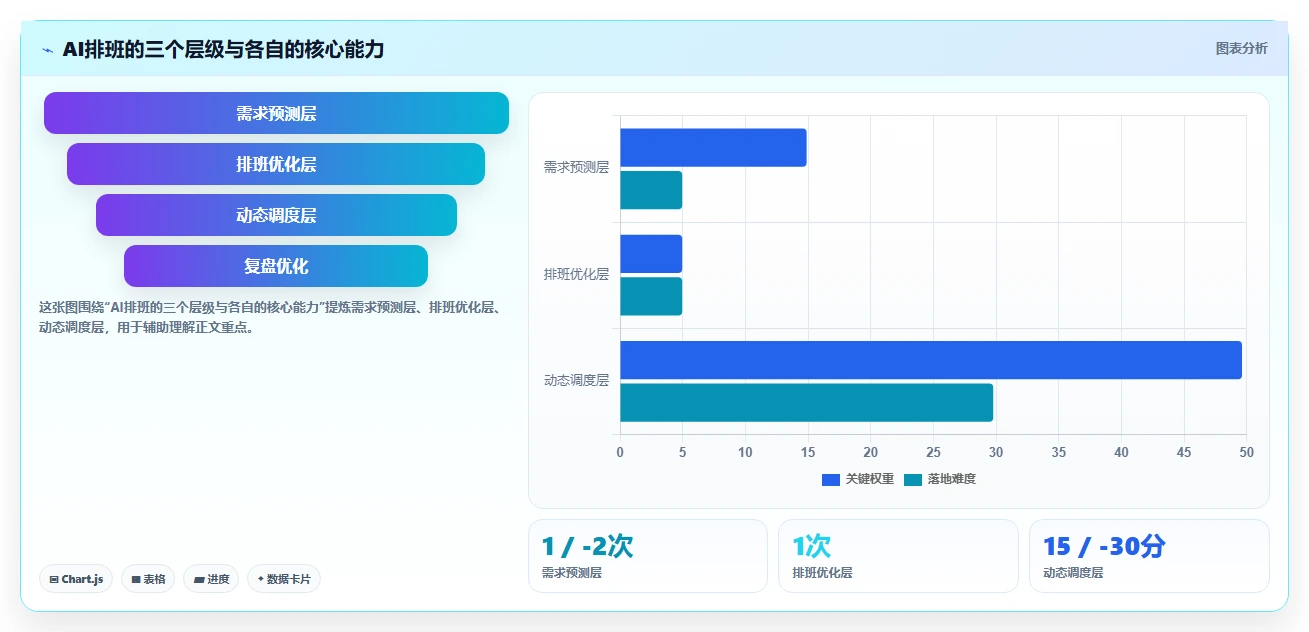
Task: Click the 进度 tag chip
Action: pos(211,579)
